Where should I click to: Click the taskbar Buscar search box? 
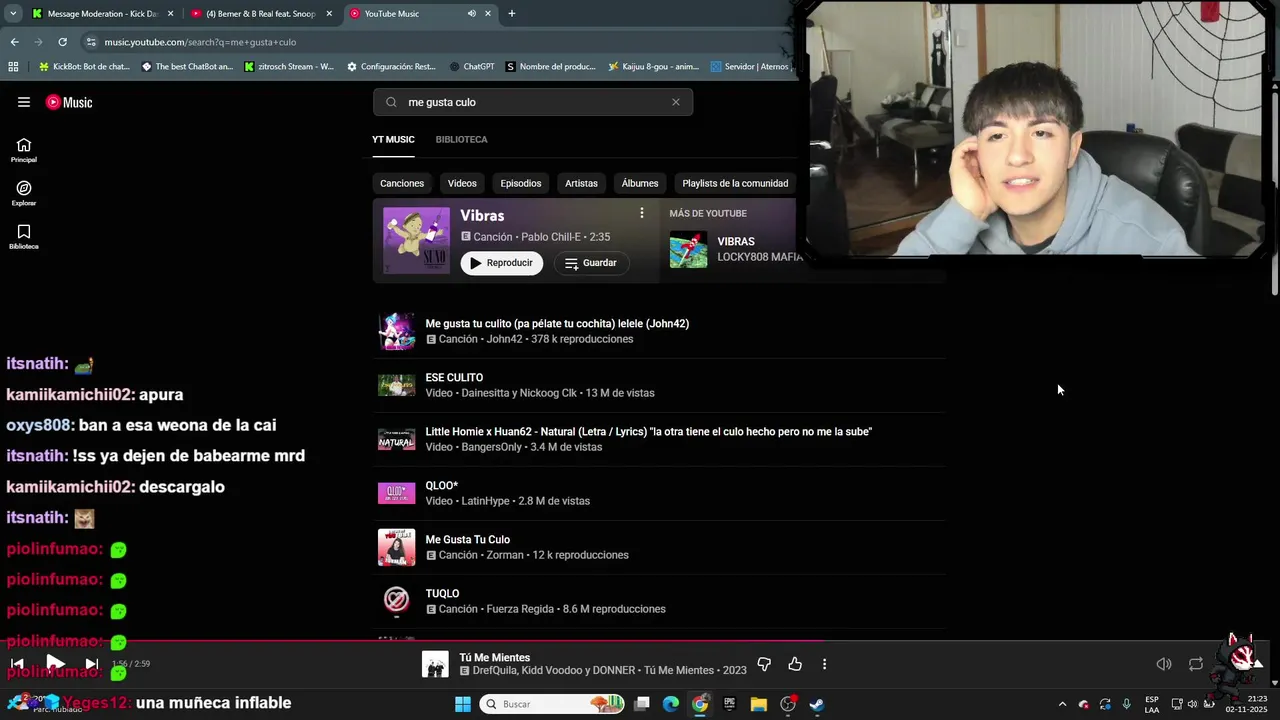coord(551,704)
